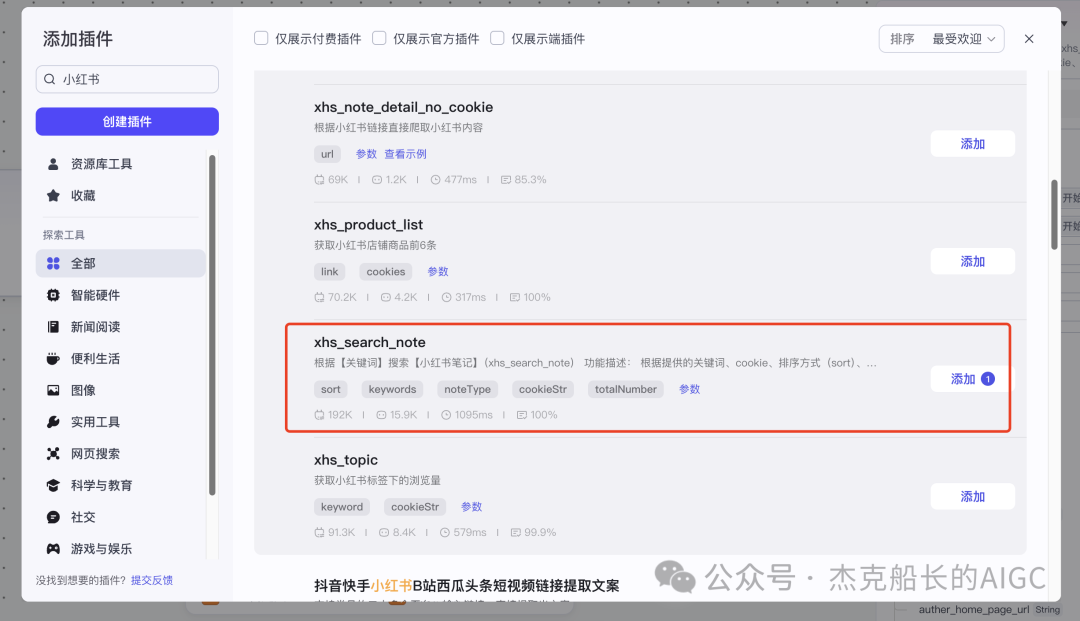Click the totalNumber parameter tag
Image resolution: width=1080 pixels, height=621 pixels.
point(625,389)
